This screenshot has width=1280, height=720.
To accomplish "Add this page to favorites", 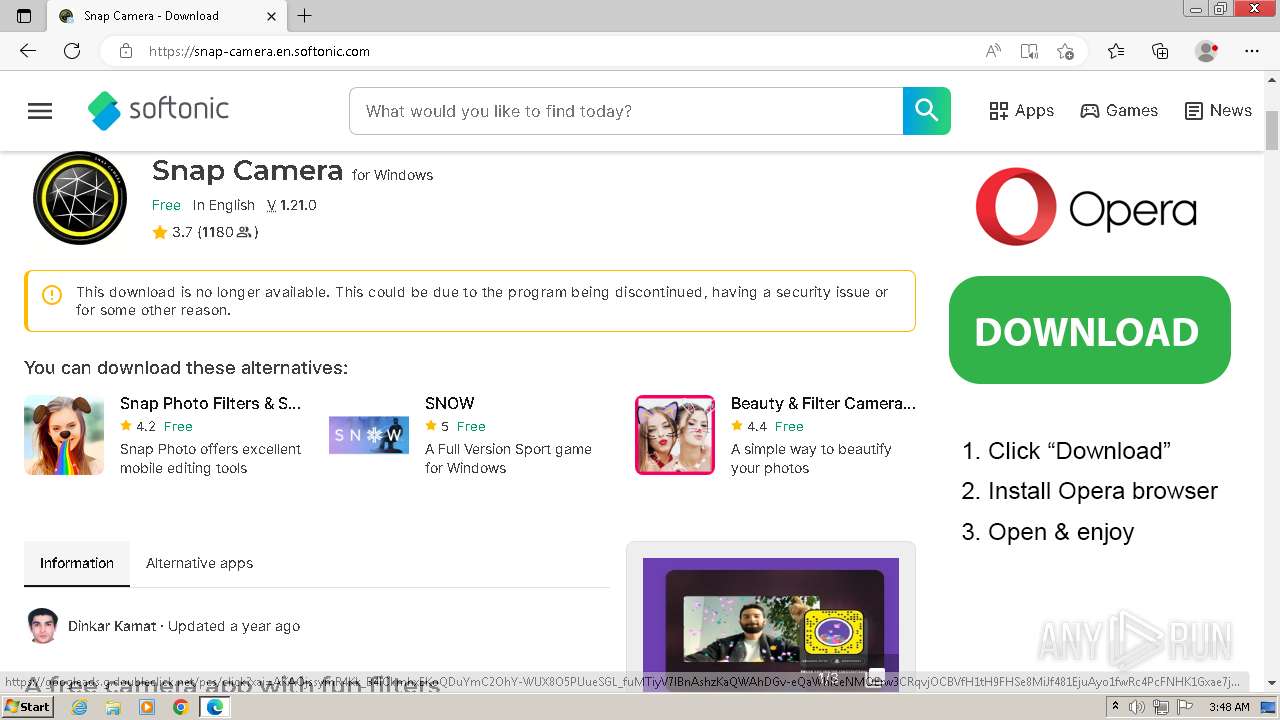I will point(1065,51).
